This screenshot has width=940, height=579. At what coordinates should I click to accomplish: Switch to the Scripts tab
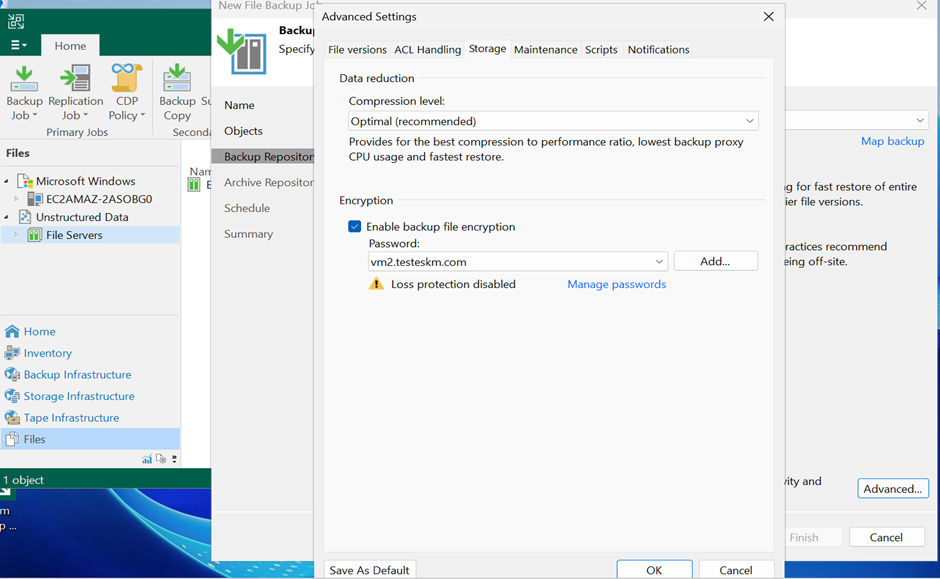601,50
